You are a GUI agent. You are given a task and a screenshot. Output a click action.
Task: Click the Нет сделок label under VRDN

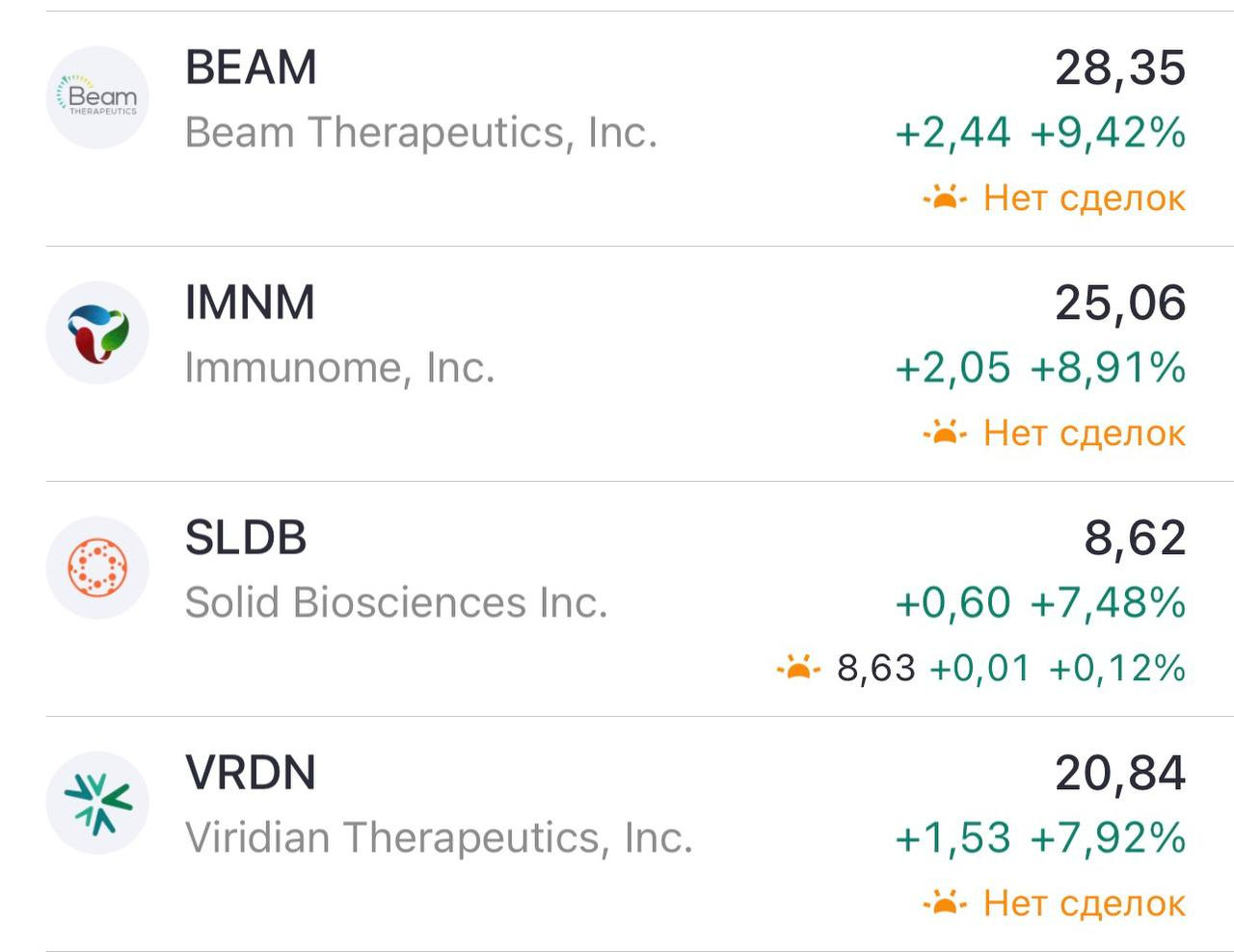(x=1085, y=903)
